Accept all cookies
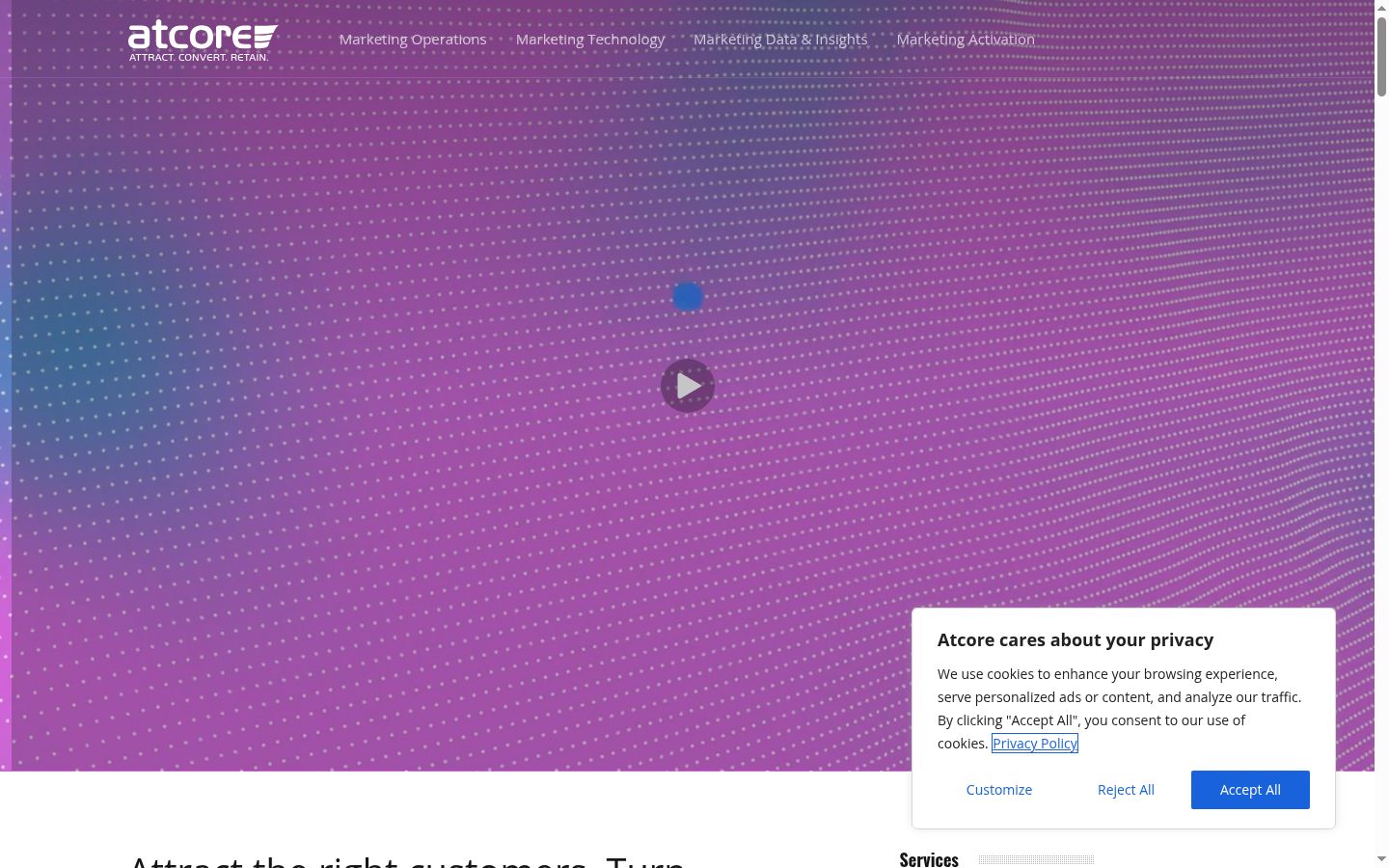 (1250, 790)
